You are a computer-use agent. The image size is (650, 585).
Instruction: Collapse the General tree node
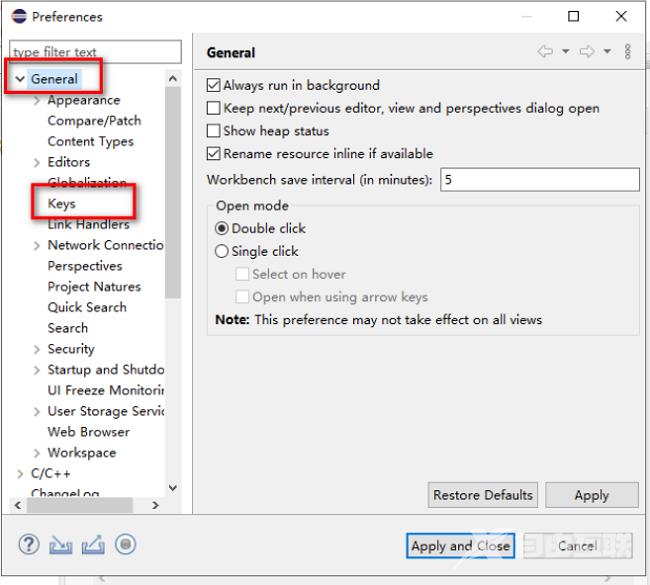pos(20,79)
